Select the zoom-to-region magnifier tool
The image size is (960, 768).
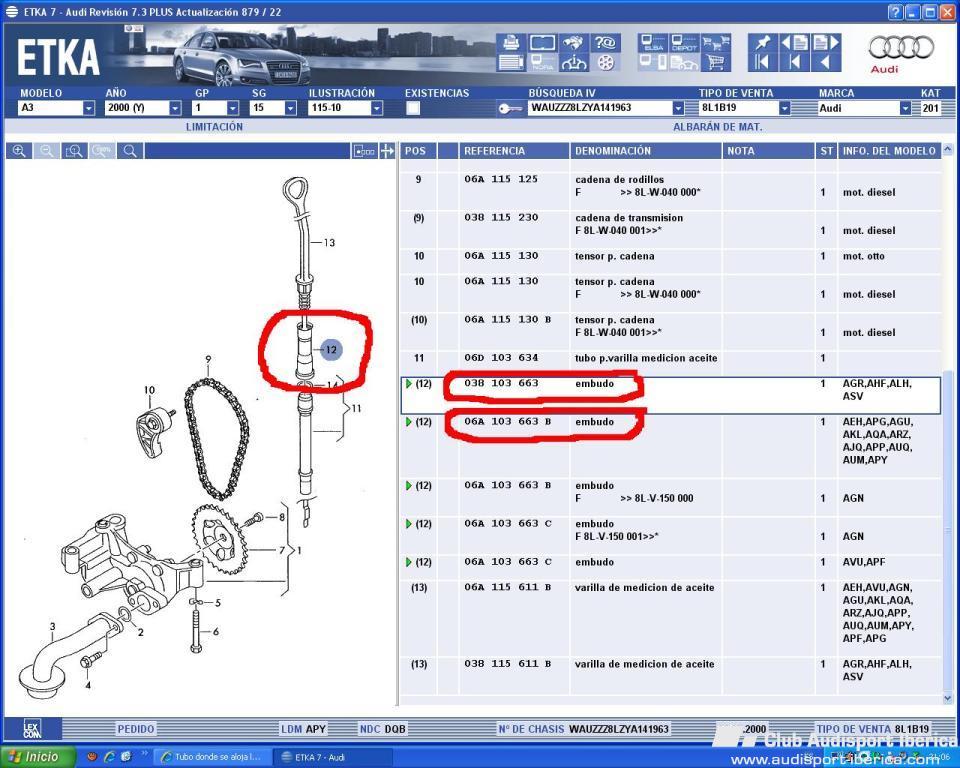click(74, 151)
